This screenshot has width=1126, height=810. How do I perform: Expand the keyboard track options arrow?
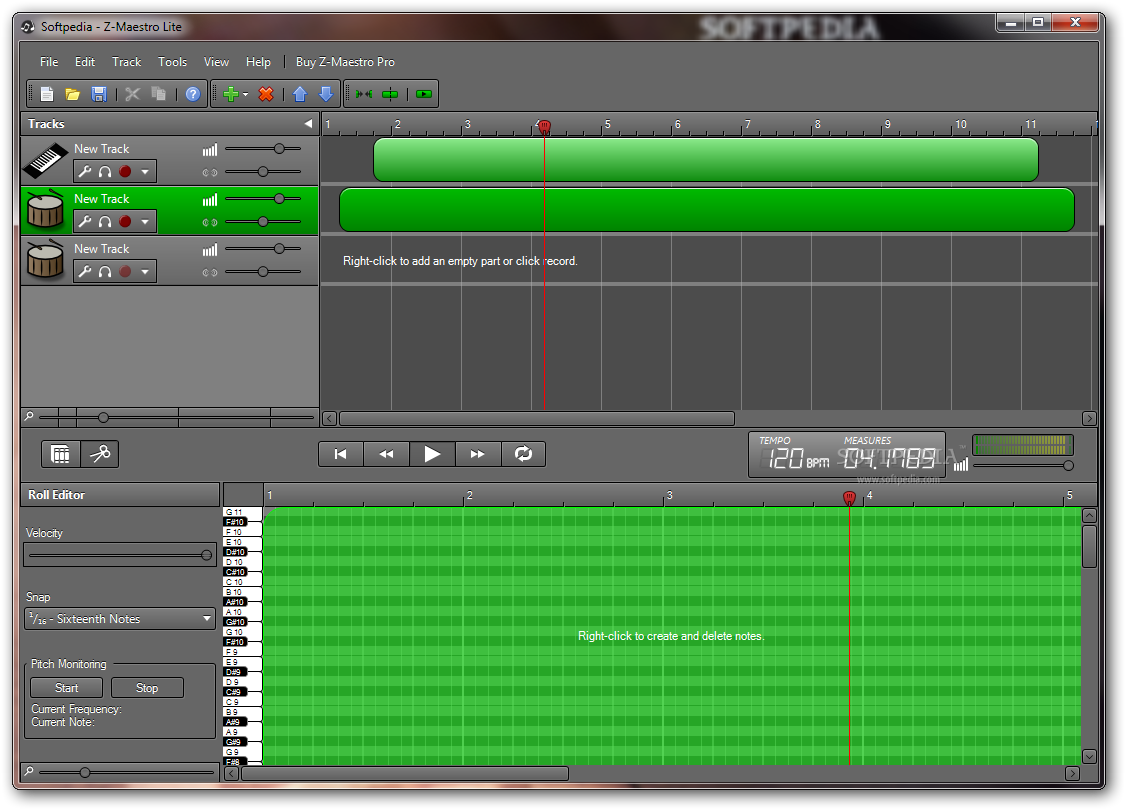(145, 172)
